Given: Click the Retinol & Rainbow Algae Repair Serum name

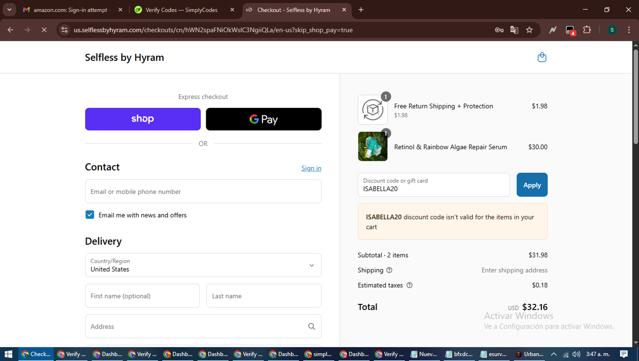Looking at the screenshot, I should pos(450,147).
